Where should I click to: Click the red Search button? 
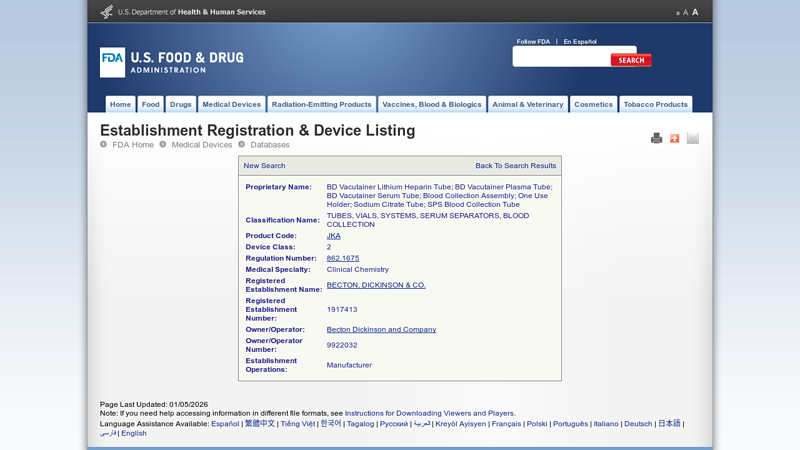631,60
